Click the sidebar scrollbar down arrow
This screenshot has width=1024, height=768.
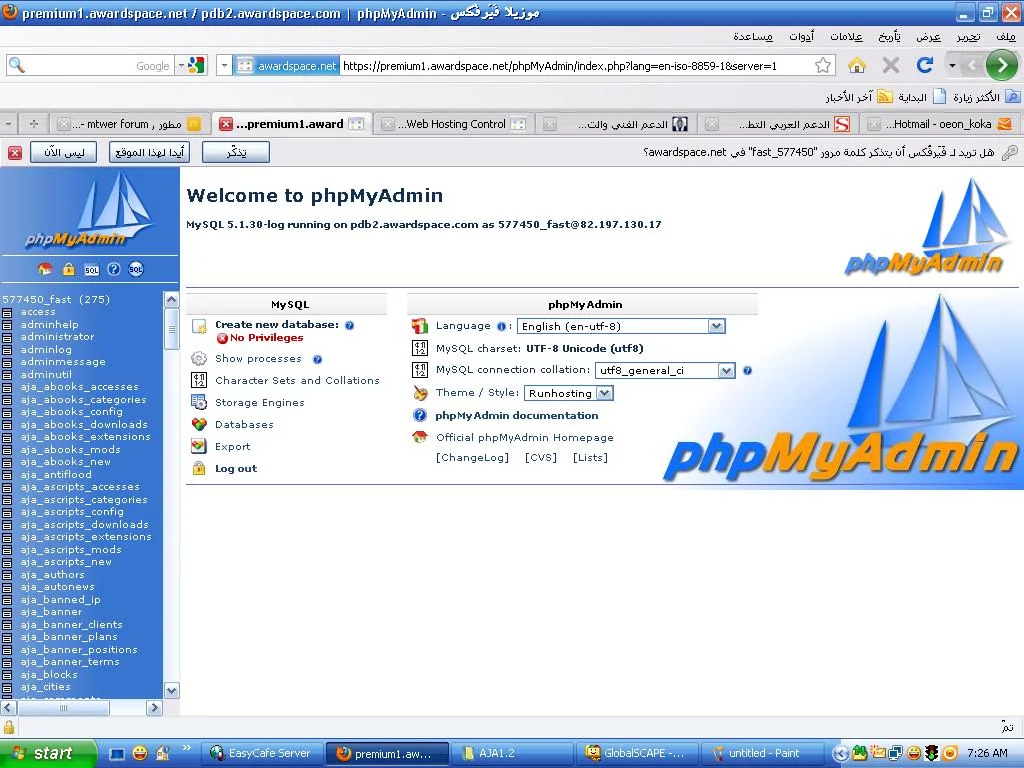[171, 690]
